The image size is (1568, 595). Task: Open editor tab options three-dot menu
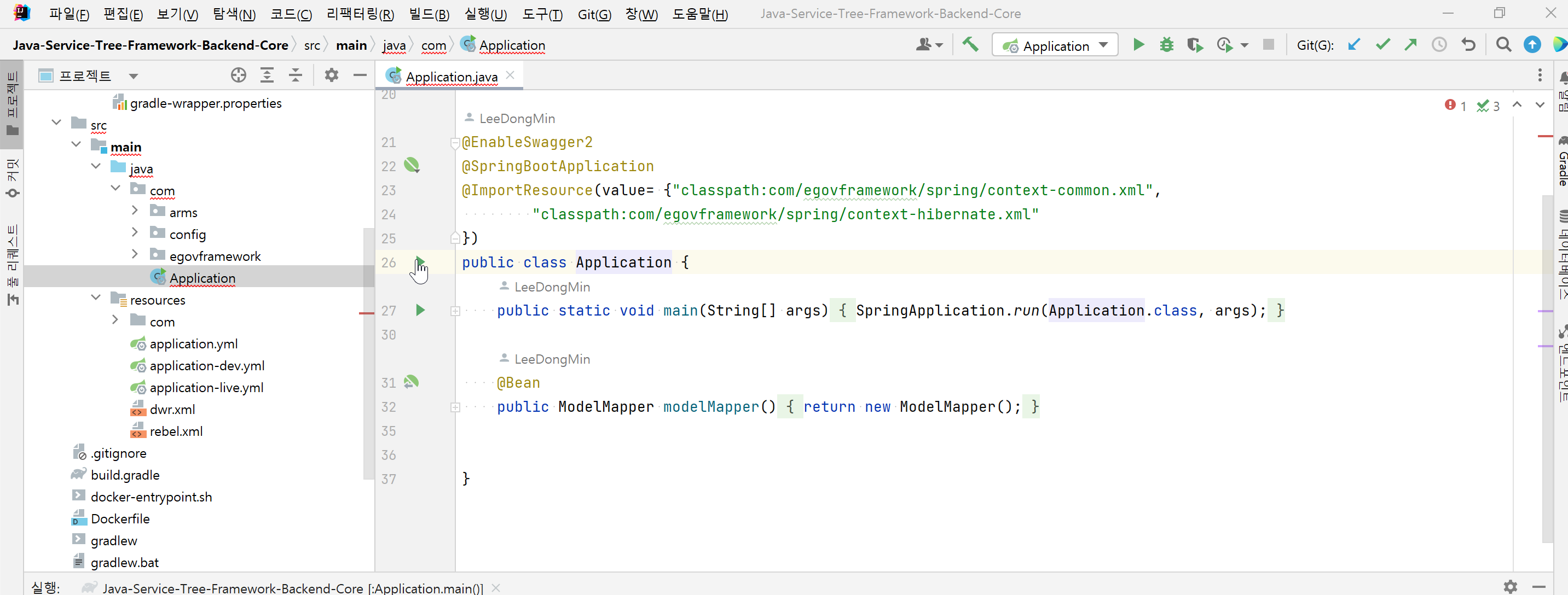[1540, 75]
